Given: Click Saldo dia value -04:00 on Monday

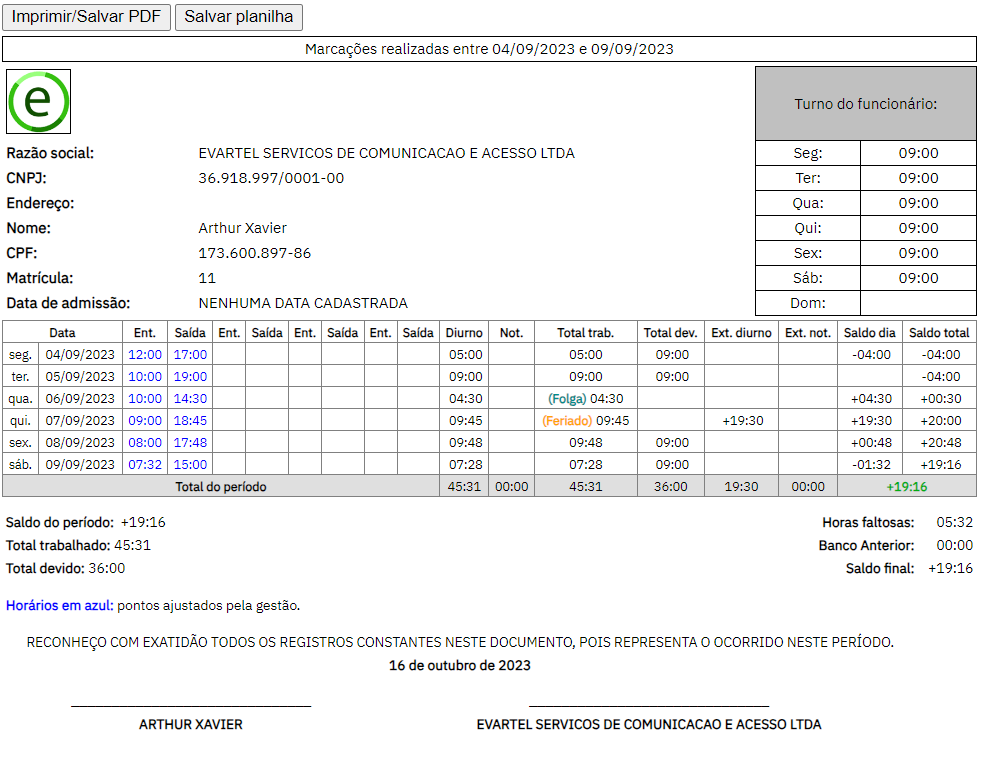Looking at the screenshot, I should 871,355.
